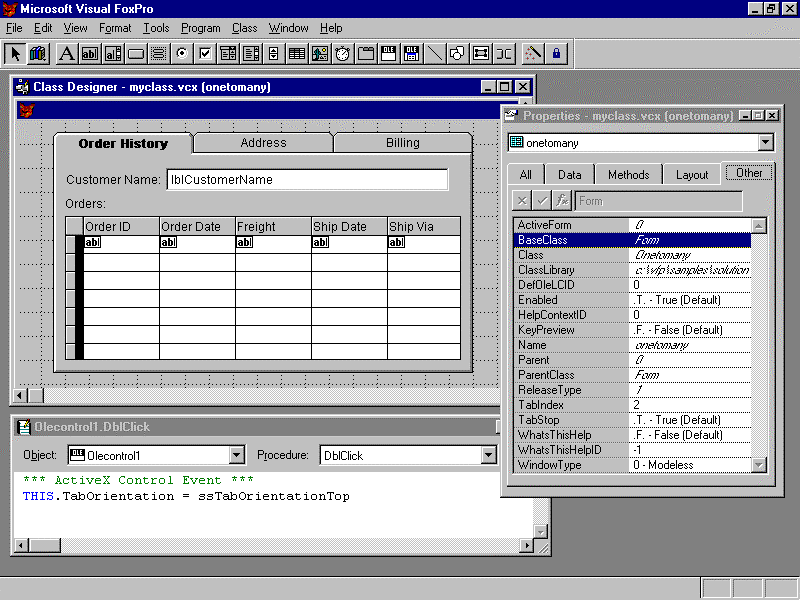Pick the Command Button control tool
This screenshot has height=600, width=800.
pos(136,54)
